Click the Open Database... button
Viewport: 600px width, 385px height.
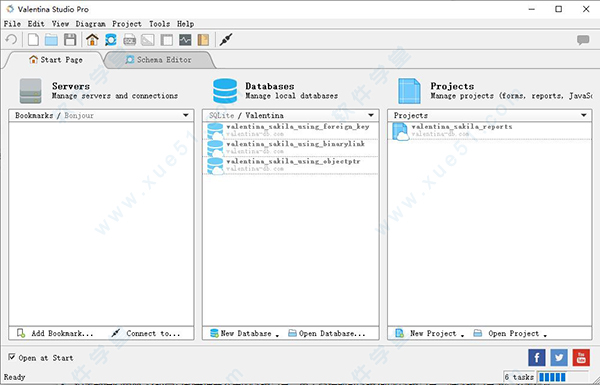click(327, 333)
